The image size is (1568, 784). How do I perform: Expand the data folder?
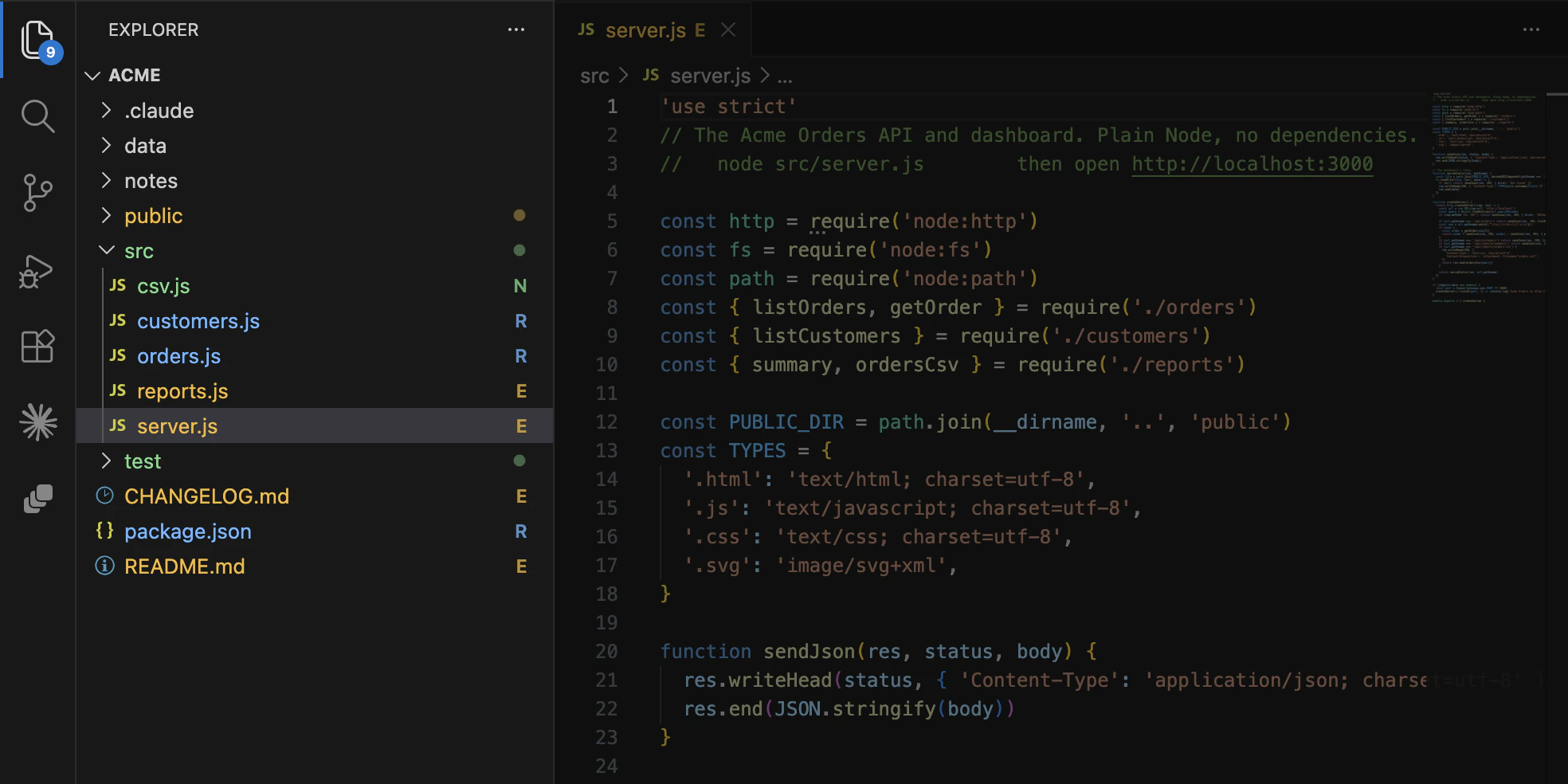106,145
